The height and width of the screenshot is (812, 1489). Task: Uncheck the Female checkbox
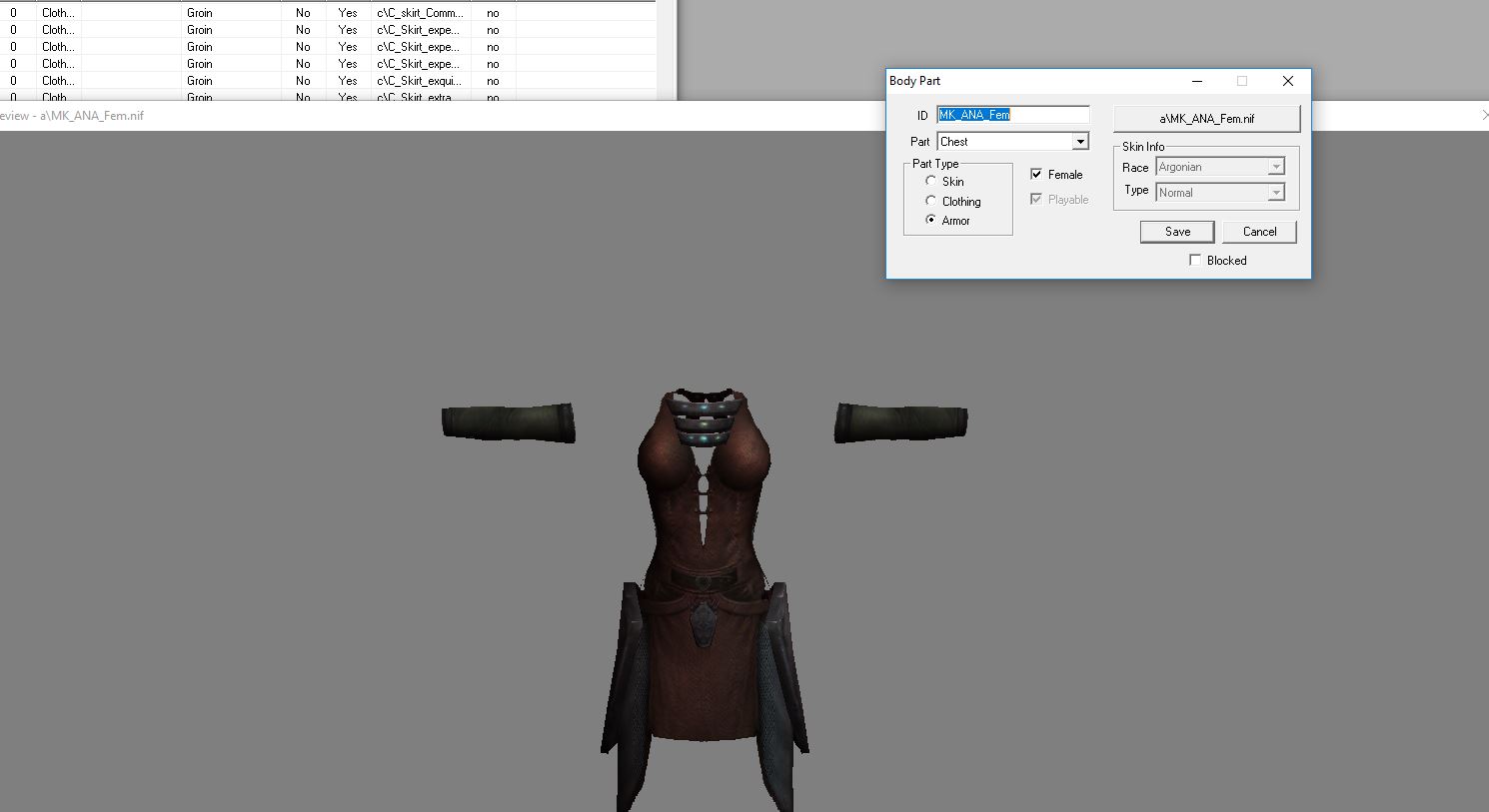(x=1036, y=174)
